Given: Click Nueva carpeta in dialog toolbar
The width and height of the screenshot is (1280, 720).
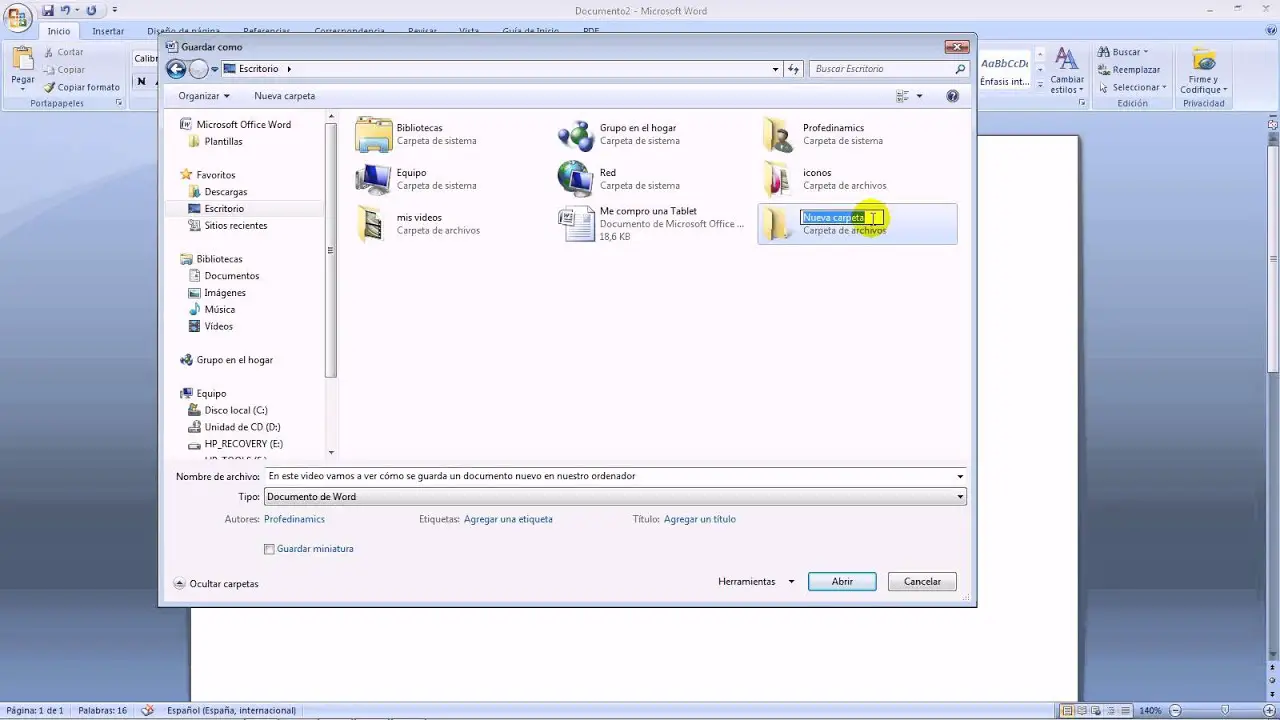Looking at the screenshot, I should click(x=285, y=96).
